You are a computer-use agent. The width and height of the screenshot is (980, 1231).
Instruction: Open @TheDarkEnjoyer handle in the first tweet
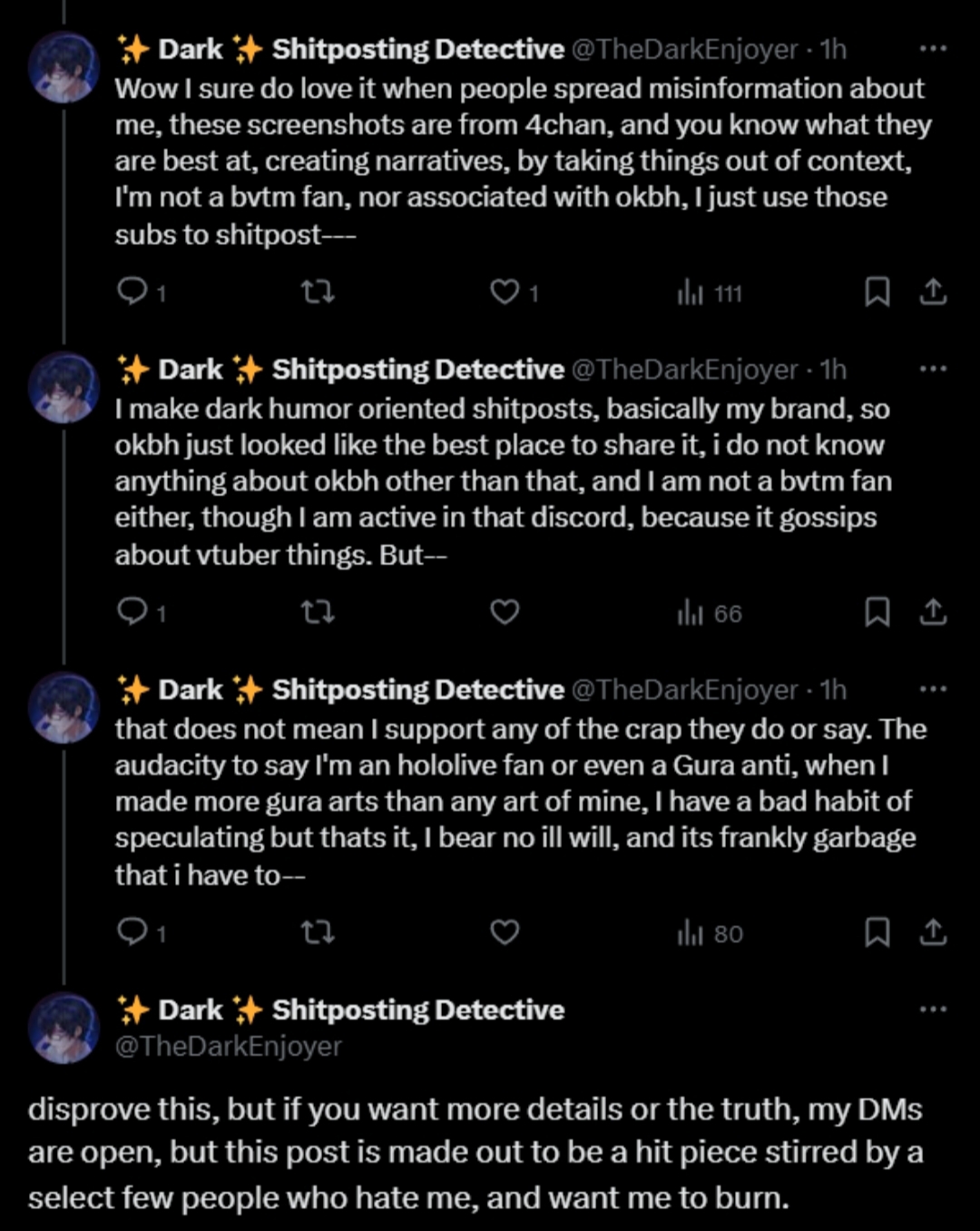coord(684,49)
